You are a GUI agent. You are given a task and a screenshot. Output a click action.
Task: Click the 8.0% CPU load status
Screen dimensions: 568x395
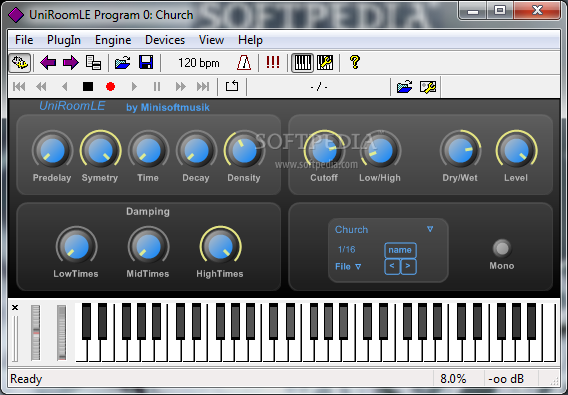click(453, 379)
